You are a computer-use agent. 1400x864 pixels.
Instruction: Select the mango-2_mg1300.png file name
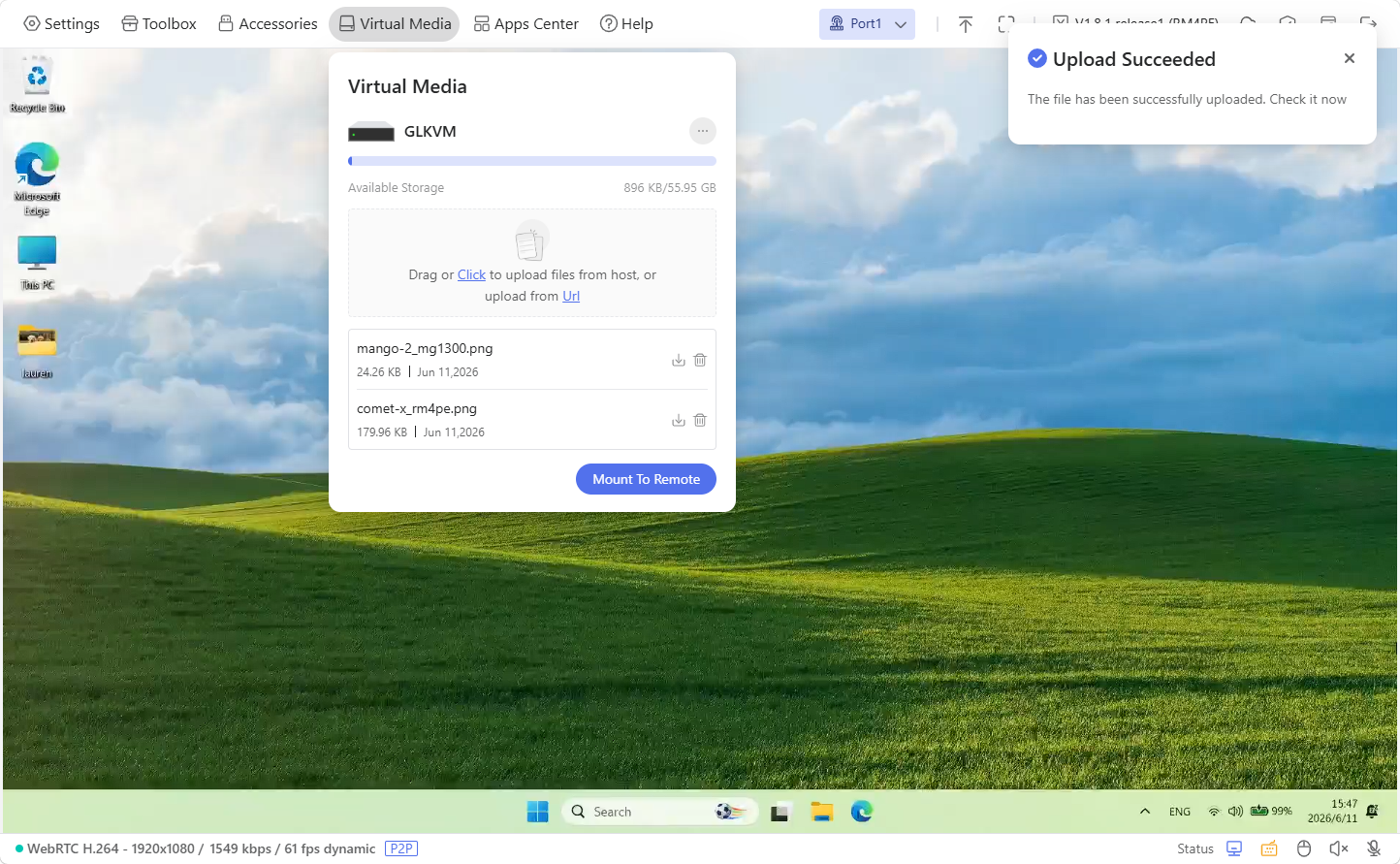[x=425, y=348]
